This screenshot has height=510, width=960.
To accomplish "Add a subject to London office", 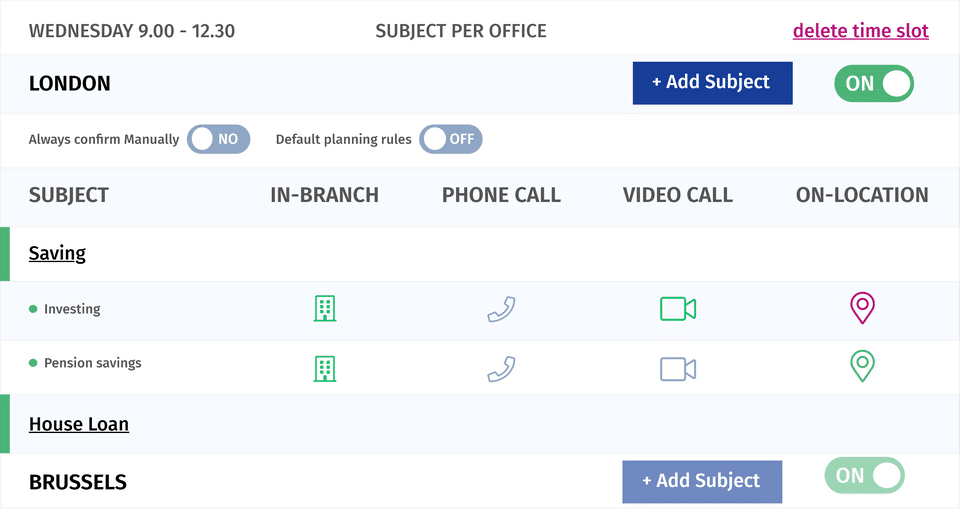I will point(712,83).
